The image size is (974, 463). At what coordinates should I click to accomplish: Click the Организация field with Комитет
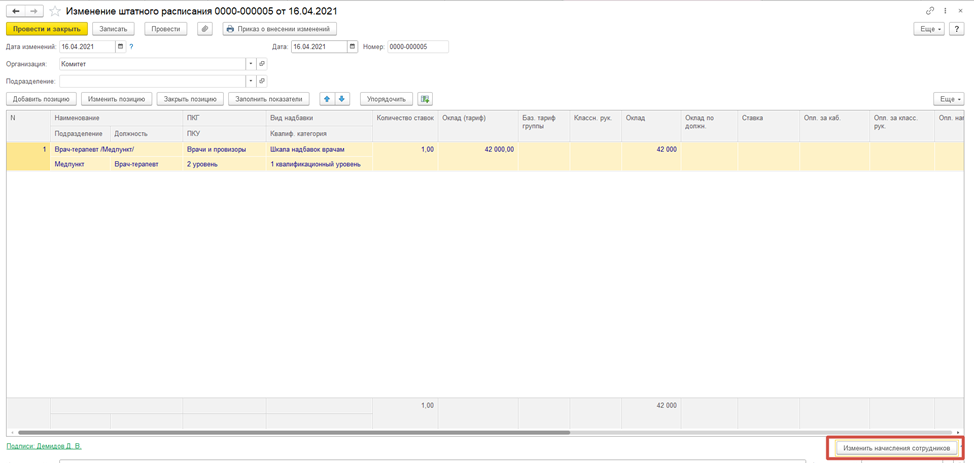[x=153, y=63]
